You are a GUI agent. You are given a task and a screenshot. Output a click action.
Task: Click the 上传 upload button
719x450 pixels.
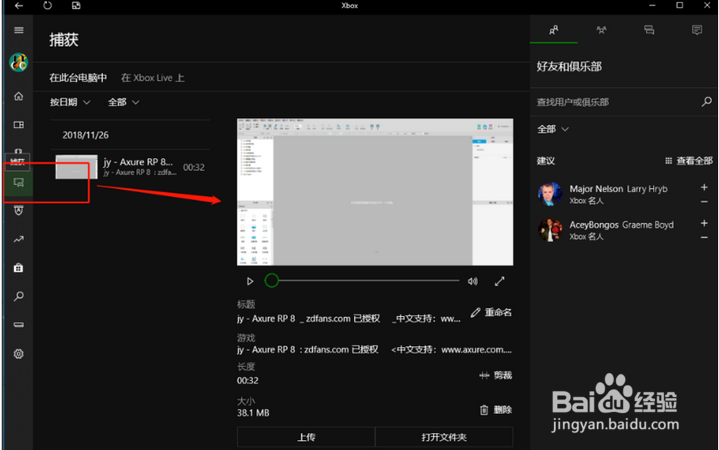click(x=306, y=437)
